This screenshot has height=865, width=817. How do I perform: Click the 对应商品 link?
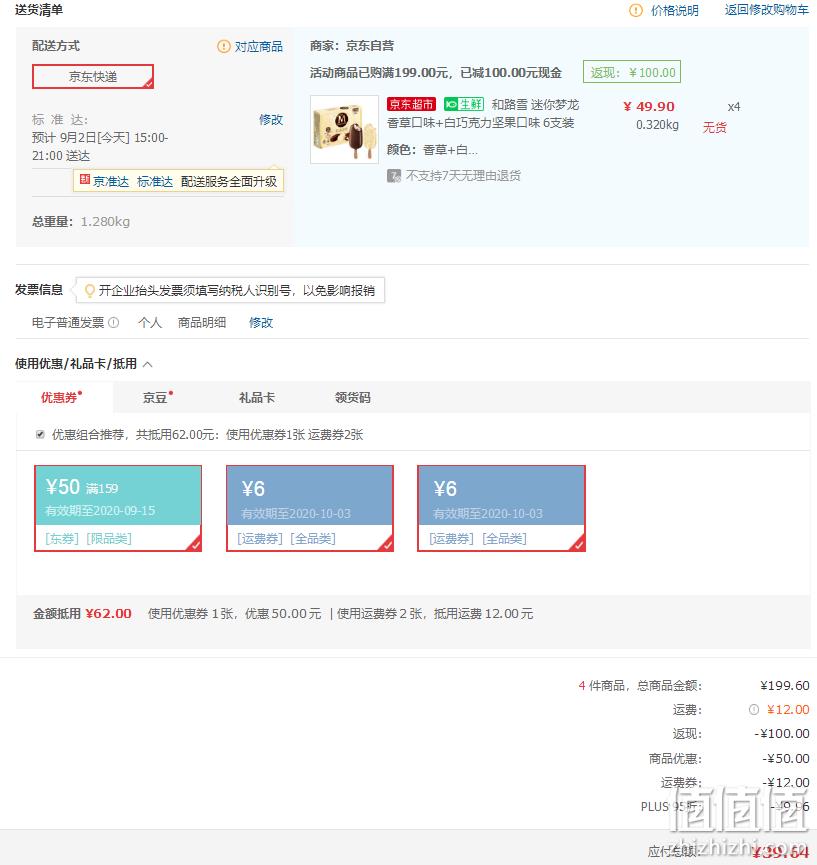tap(259, 46)
